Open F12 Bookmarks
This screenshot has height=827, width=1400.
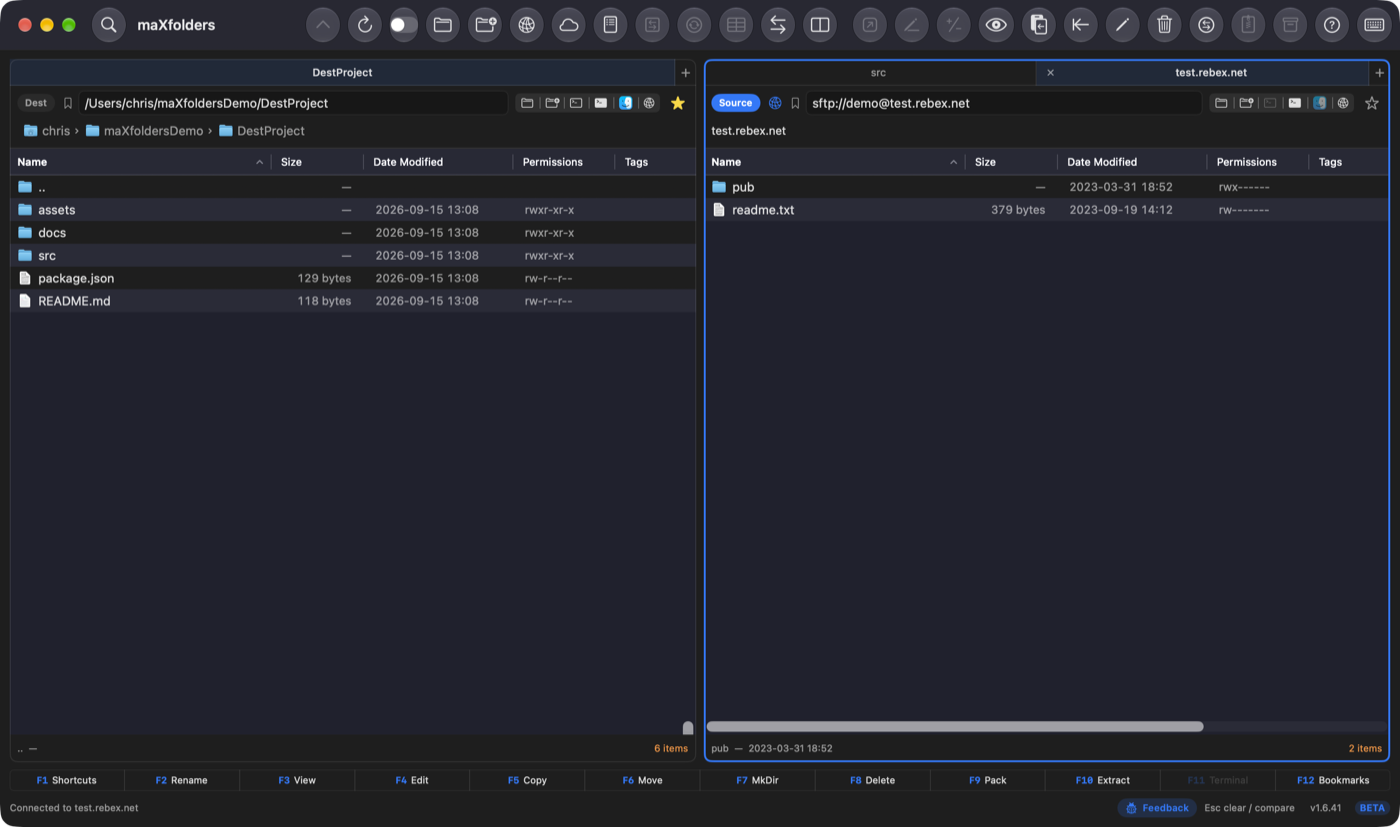[x=1332, y=780]
